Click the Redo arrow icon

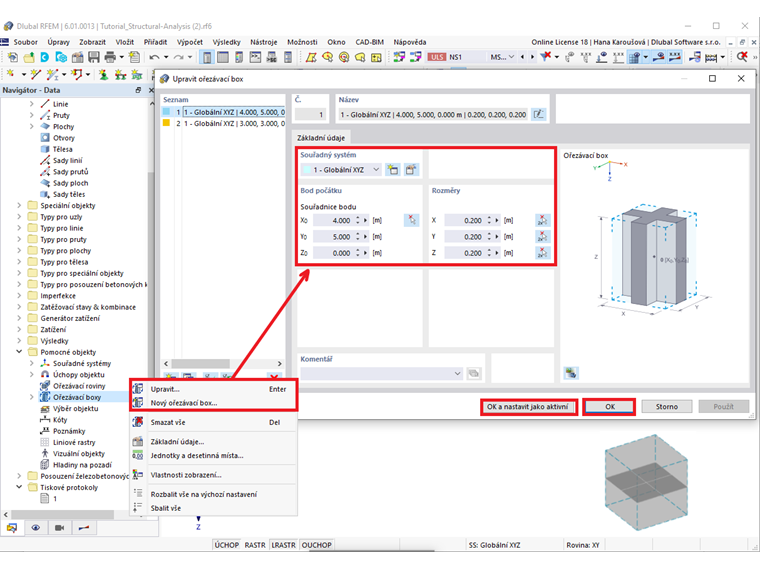pyautogui.click(x=179, y=57)
